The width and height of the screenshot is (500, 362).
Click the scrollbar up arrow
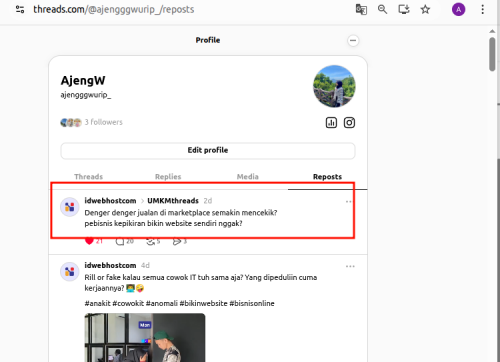pos(492,31)
